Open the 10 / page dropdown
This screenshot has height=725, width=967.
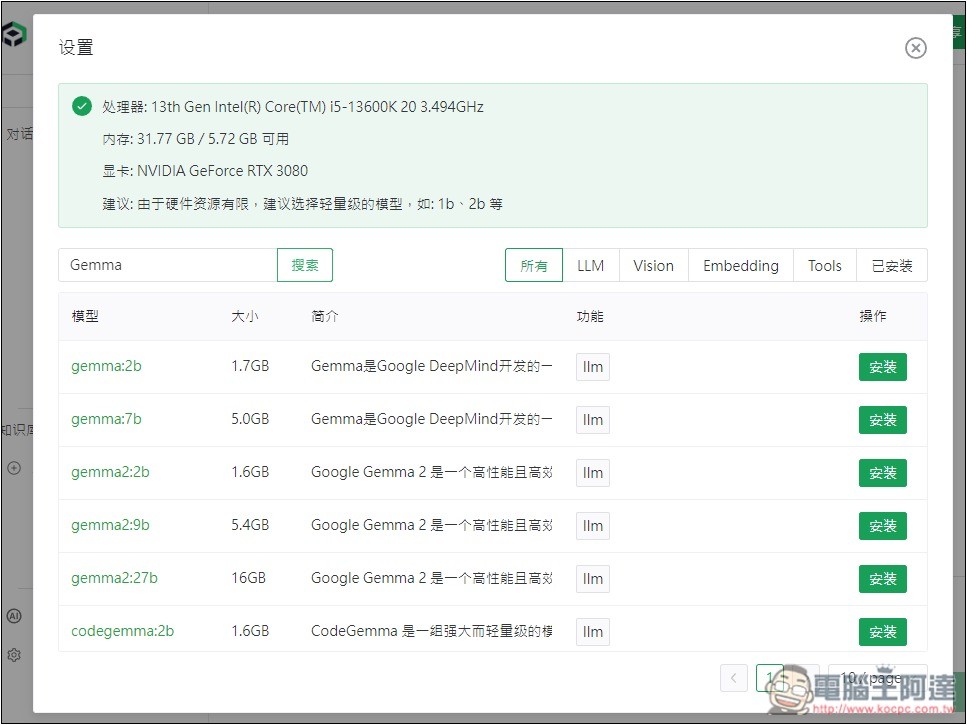(878, 678)
